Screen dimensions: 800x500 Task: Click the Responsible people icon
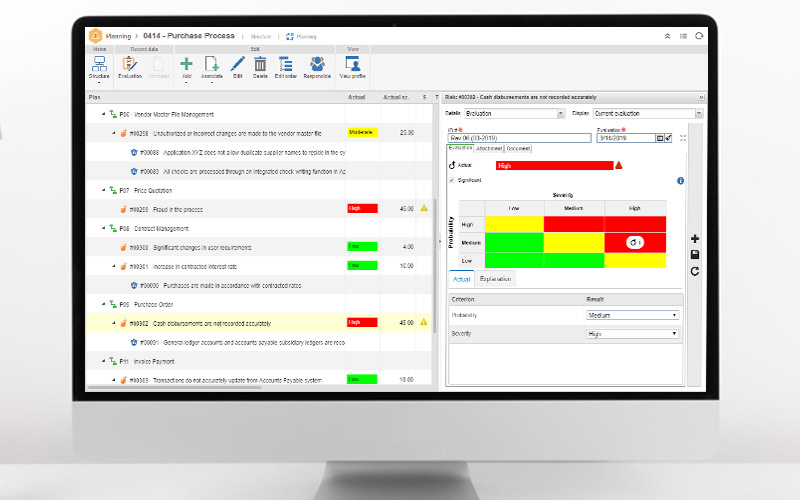pos(317,65)
